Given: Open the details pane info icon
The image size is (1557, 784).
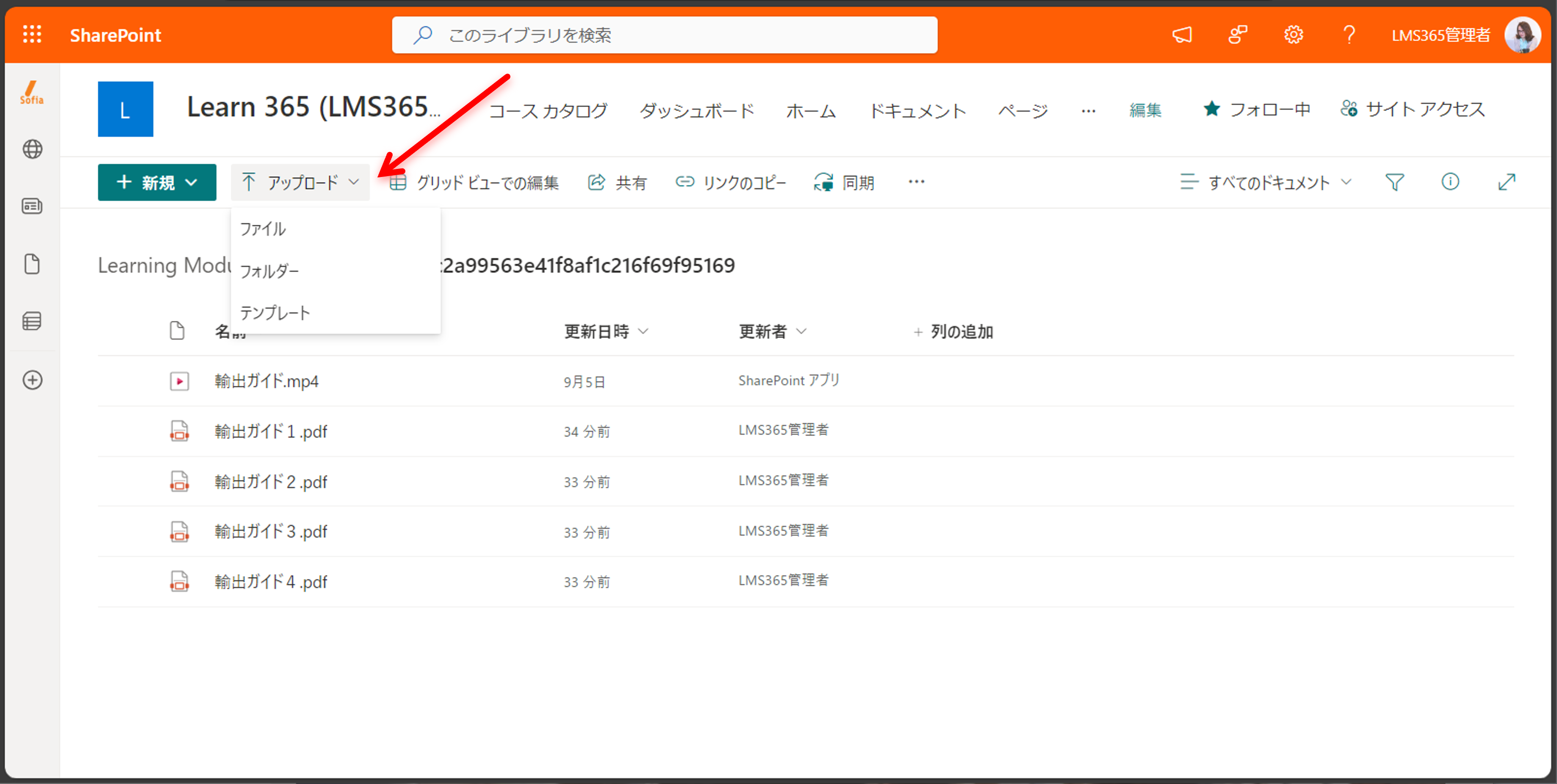Looking at the screenshot, I should [1450, 181].
